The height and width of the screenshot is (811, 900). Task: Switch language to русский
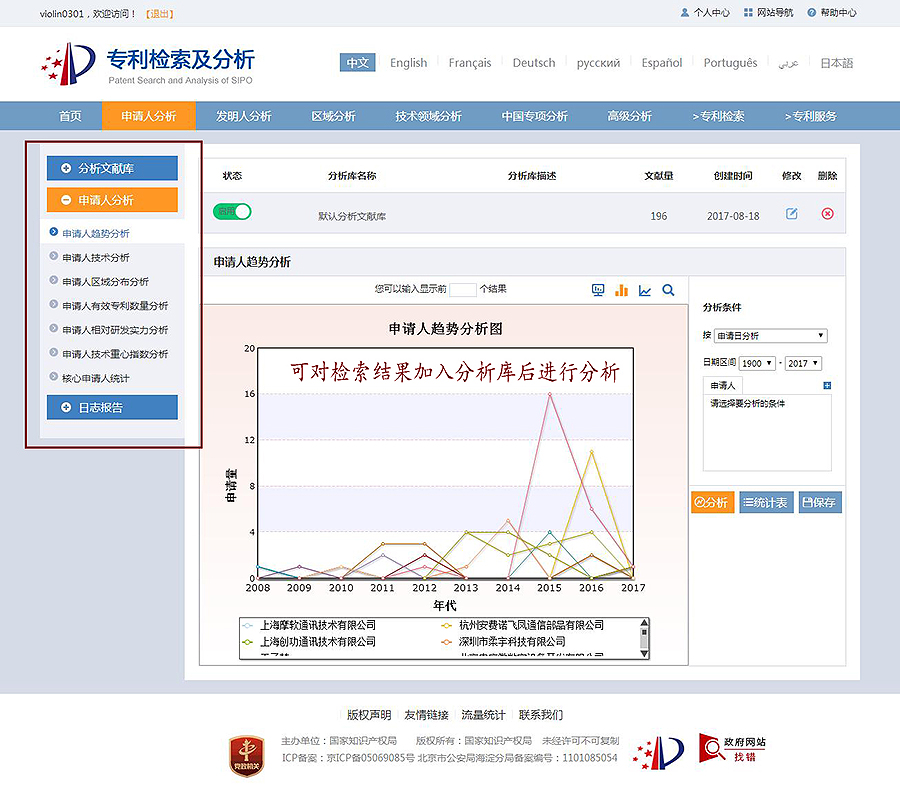point(598,63)
